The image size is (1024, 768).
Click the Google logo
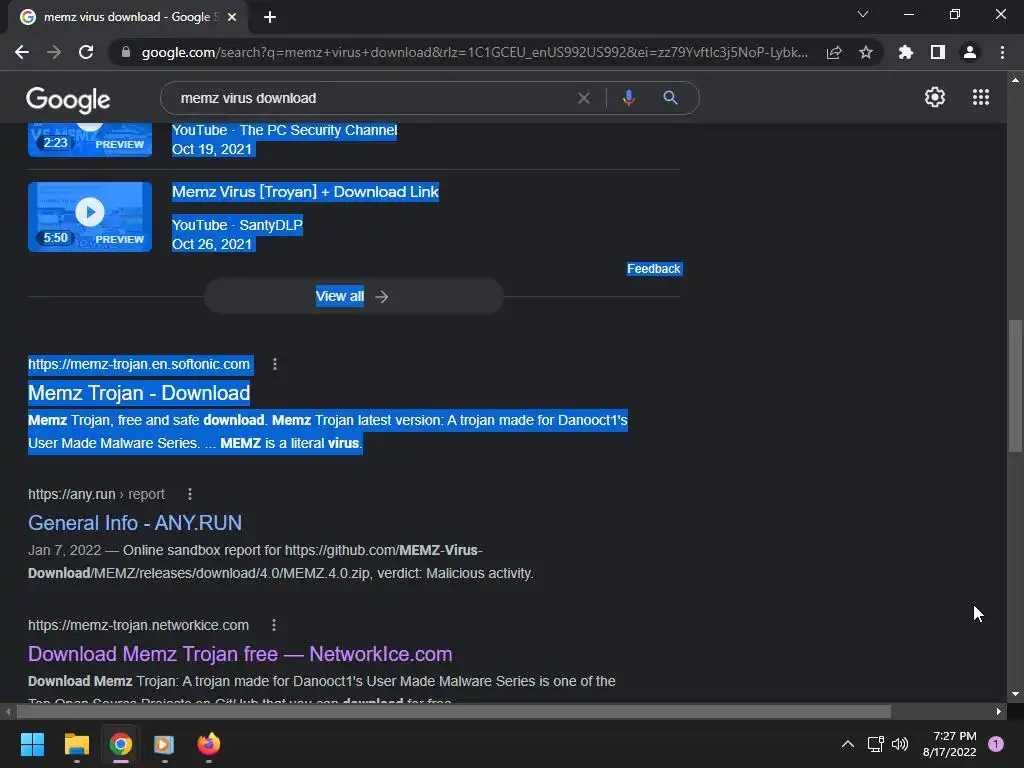click(68, 99)
